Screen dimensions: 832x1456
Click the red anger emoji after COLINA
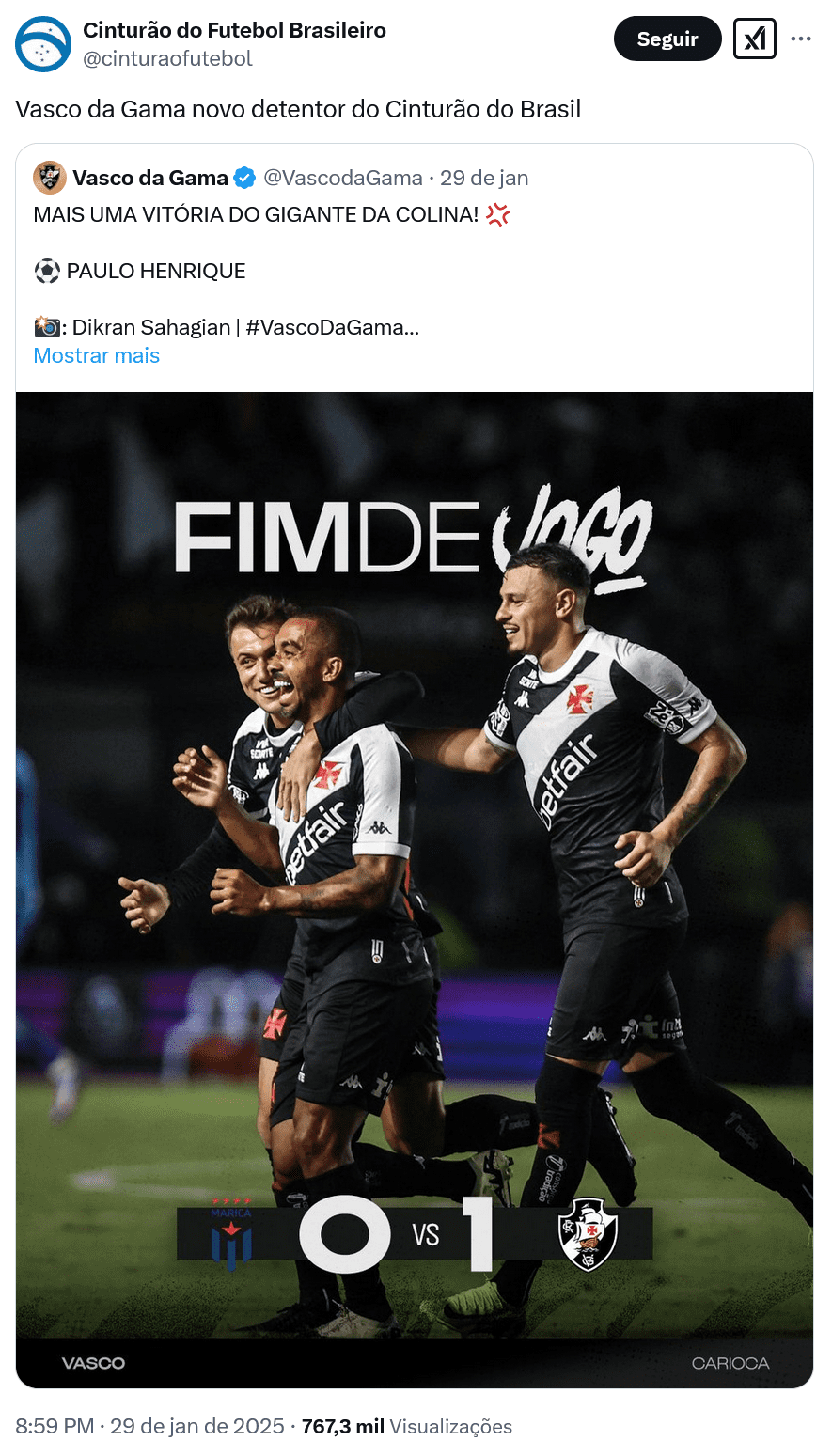coord(498,214)
